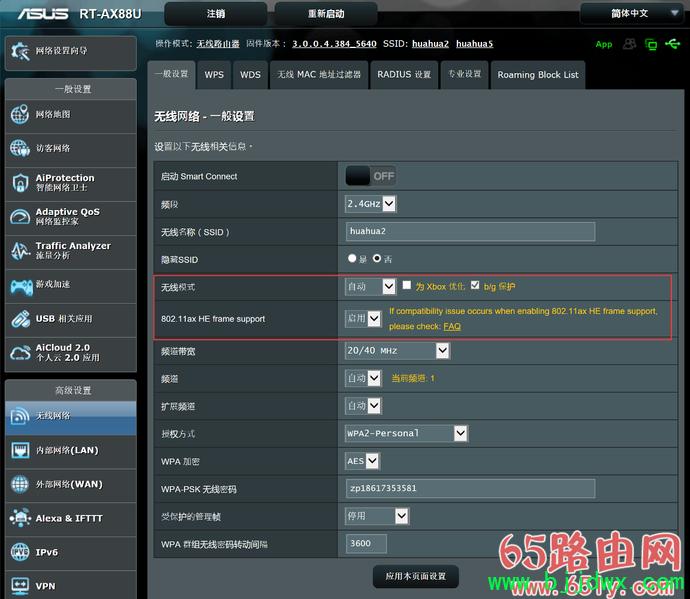The image size is (690, 599).
Task: Open the 802.11ax HE frame support dropdown
Action: 363,318
